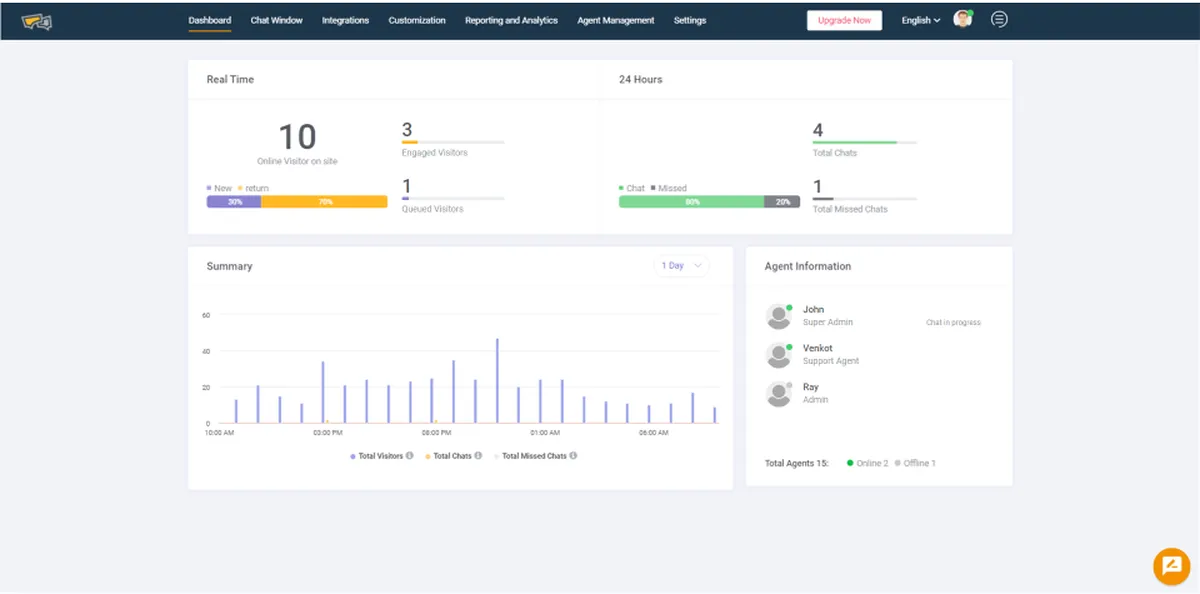Open the user profile avatar
Image resolution: width=1200 pixels, height=594 pixels.
pos(963,19)
